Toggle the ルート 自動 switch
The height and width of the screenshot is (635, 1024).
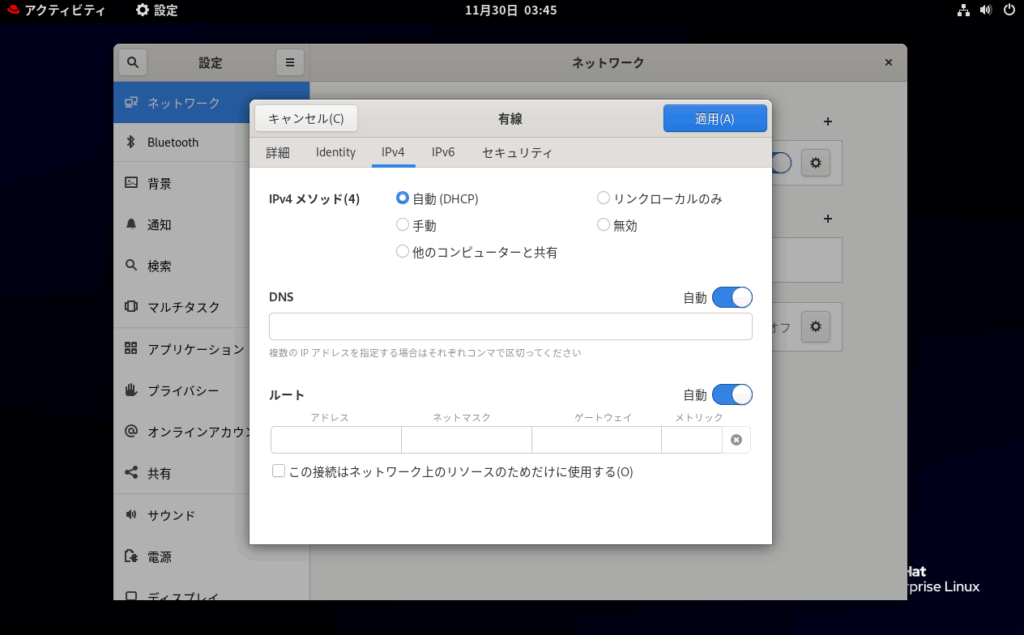(x=732, y=395)
